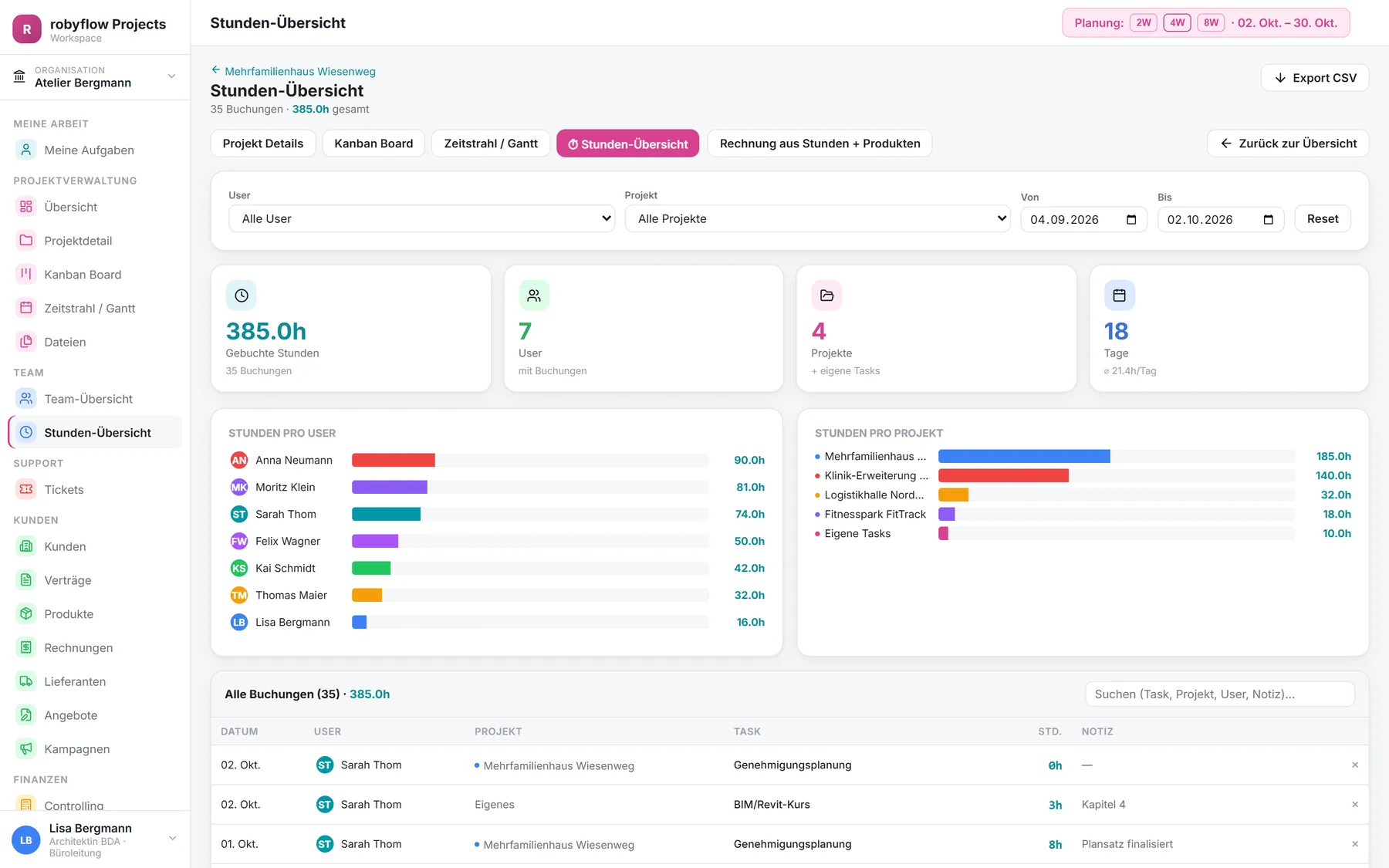1389x868 pixels.
Task: Click the Tickets icon
Action: [26, 489]
